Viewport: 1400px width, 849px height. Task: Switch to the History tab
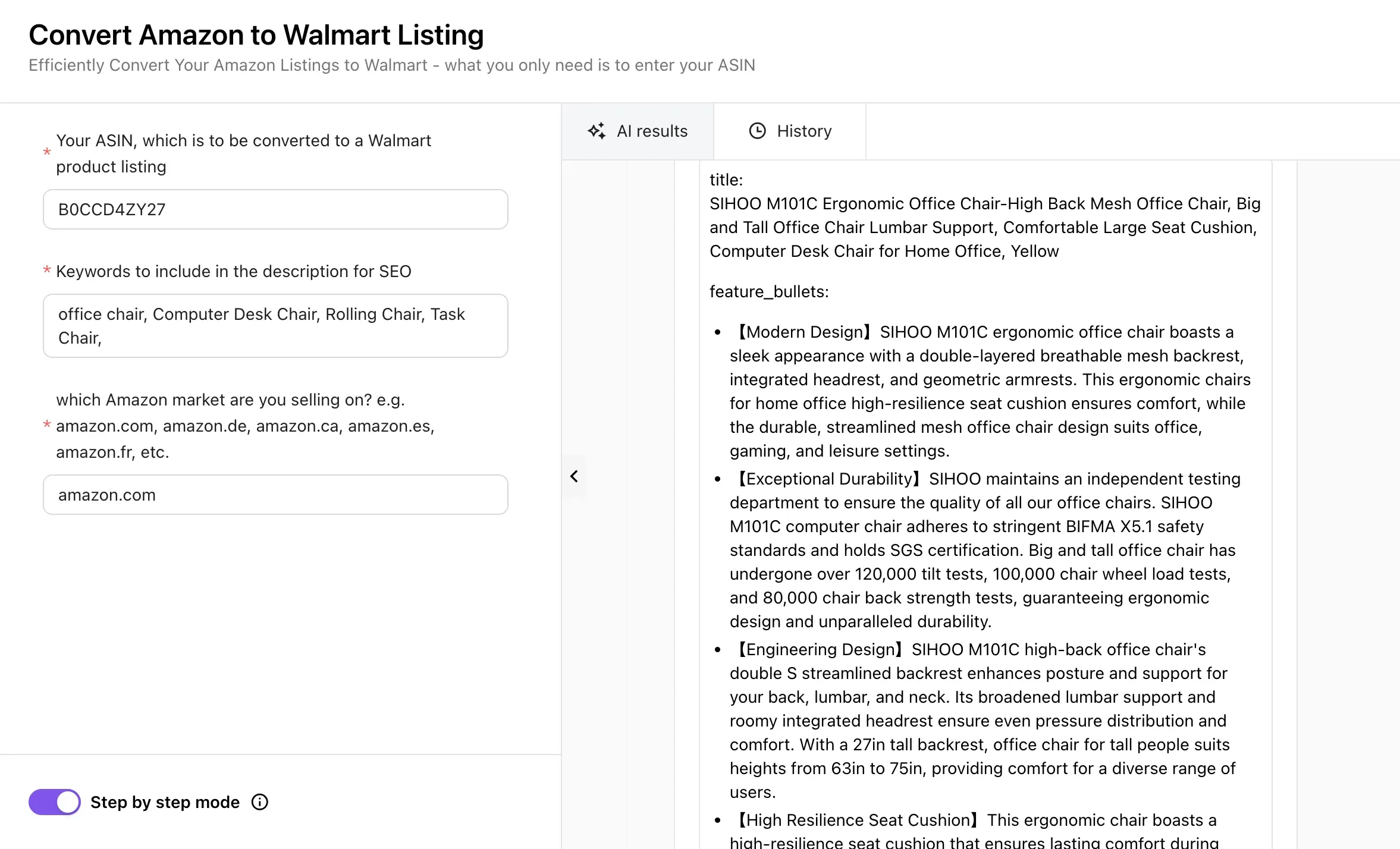click(x=790, y=131)
